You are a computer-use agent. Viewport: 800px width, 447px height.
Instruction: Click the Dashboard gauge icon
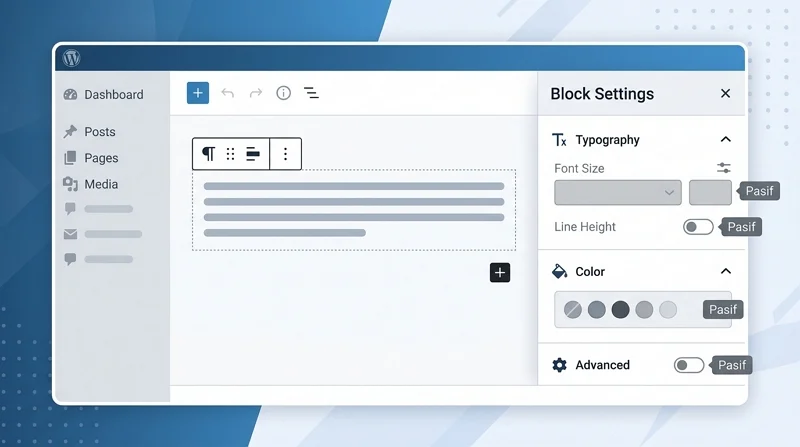click(x=70, y=95)
